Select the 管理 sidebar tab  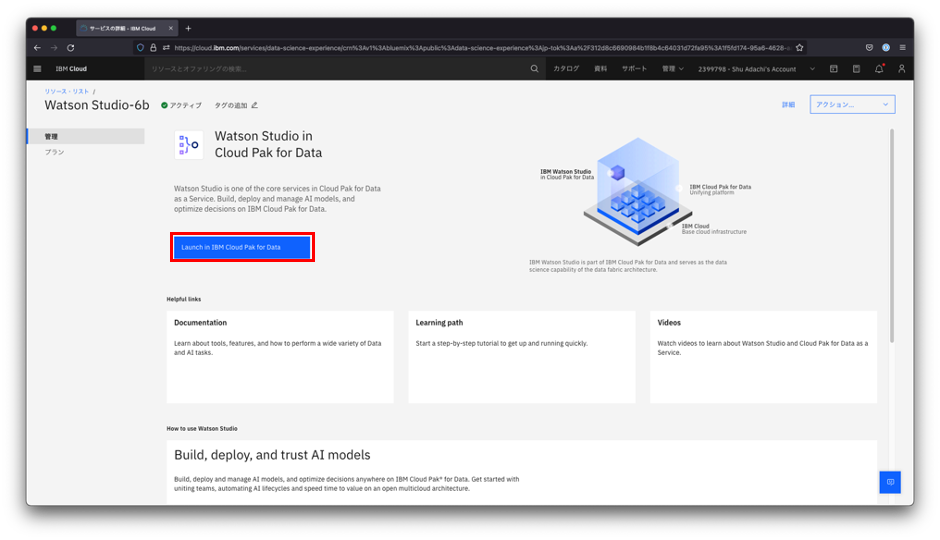point(86,136)
